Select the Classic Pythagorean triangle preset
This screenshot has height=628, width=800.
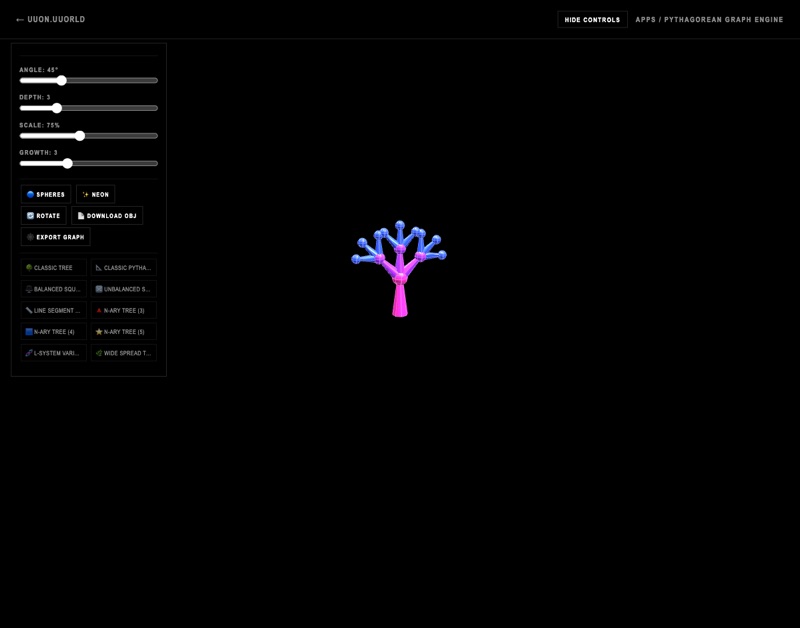coord(123,267)
